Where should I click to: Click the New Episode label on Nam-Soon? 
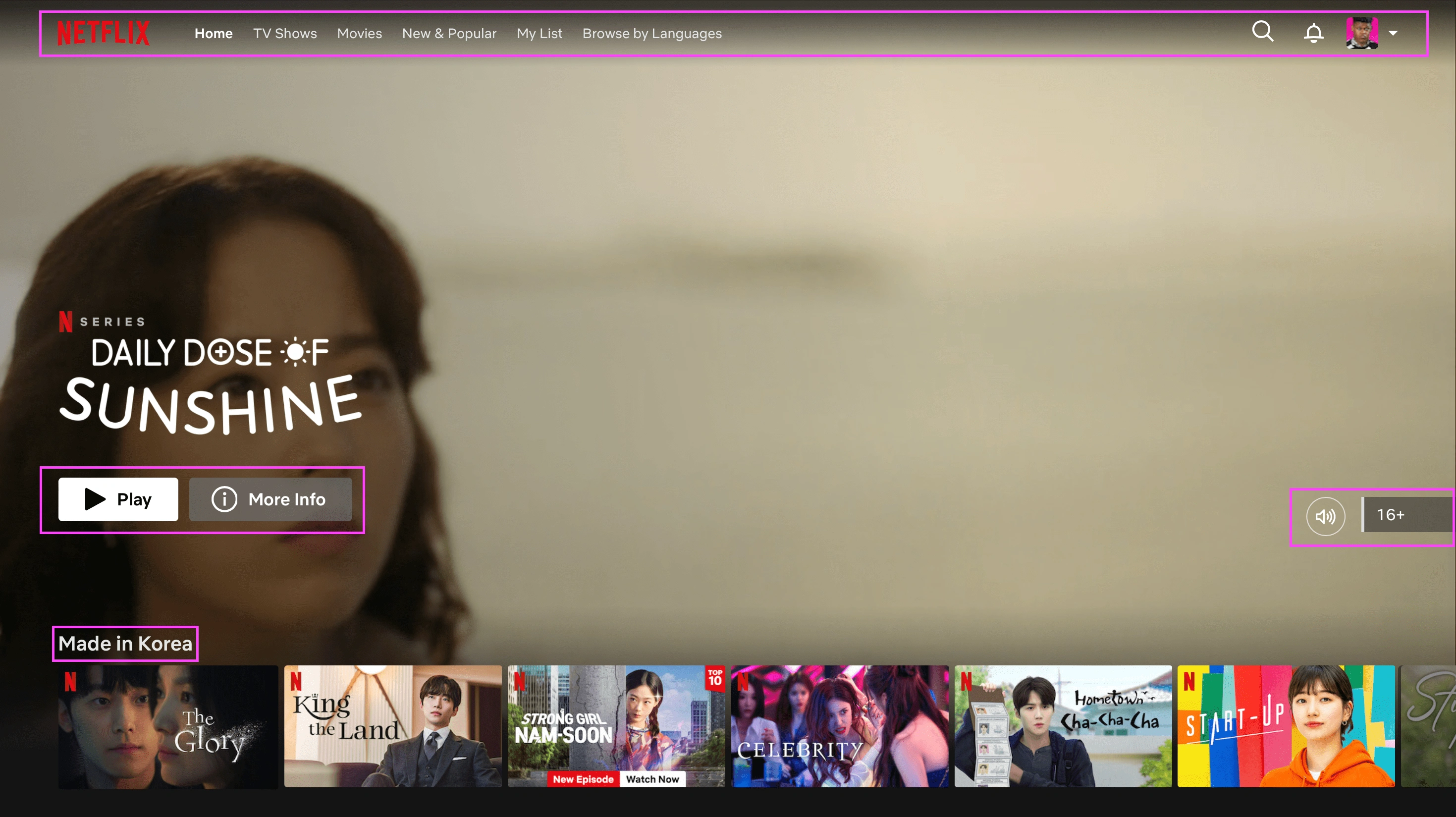tap(583, 779)
